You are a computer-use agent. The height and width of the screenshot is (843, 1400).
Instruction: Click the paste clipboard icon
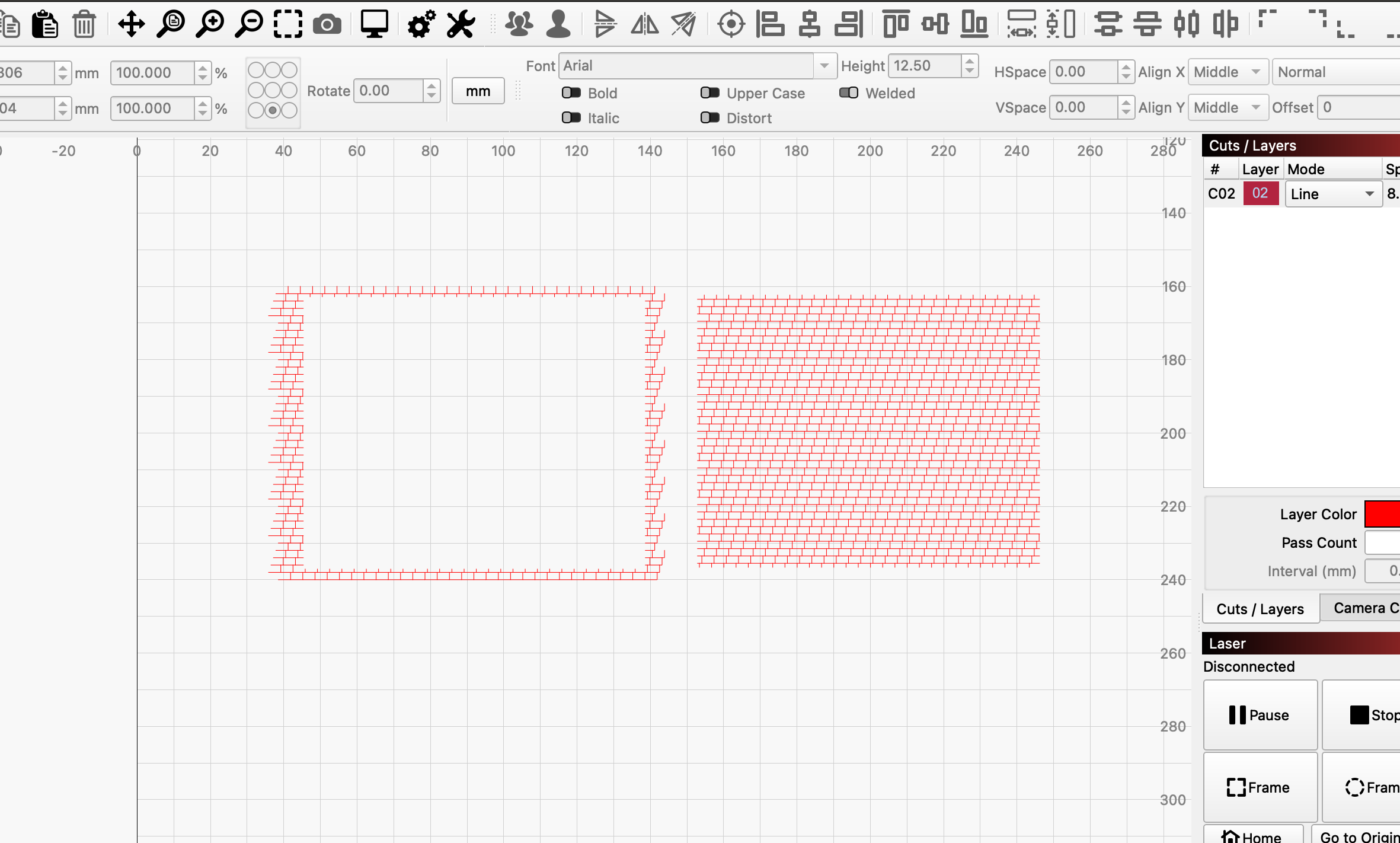(x=45, y=24)
